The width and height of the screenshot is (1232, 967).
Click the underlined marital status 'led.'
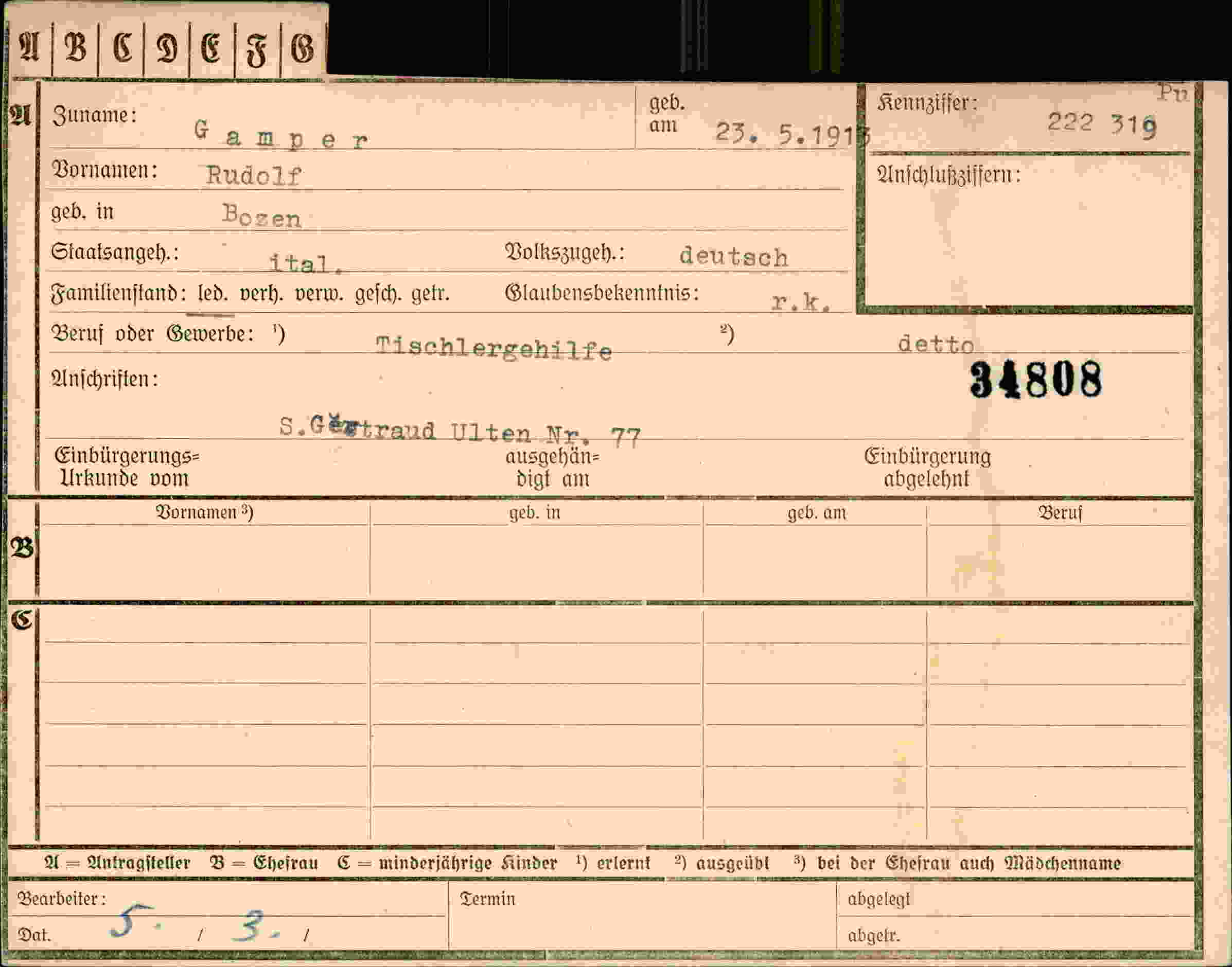pyautogui.click(x=213, y=294)
